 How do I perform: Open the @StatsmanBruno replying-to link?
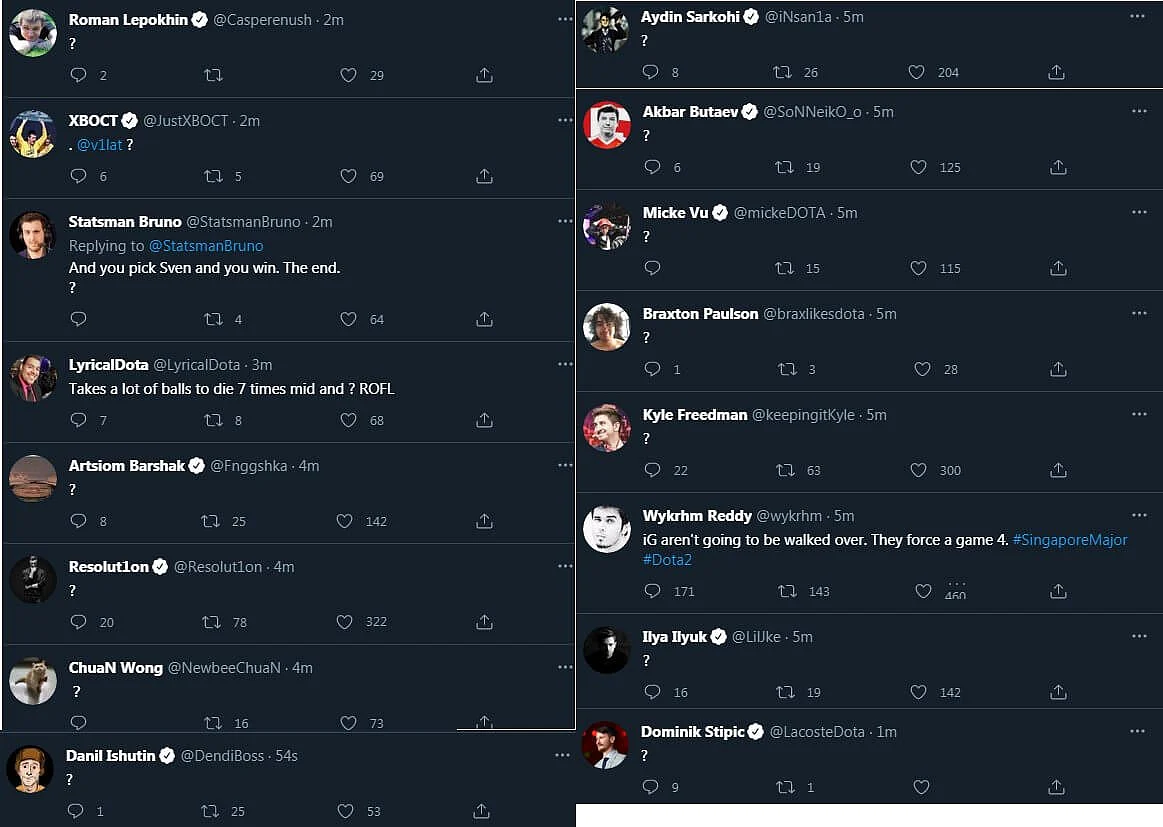pos(206,246)
